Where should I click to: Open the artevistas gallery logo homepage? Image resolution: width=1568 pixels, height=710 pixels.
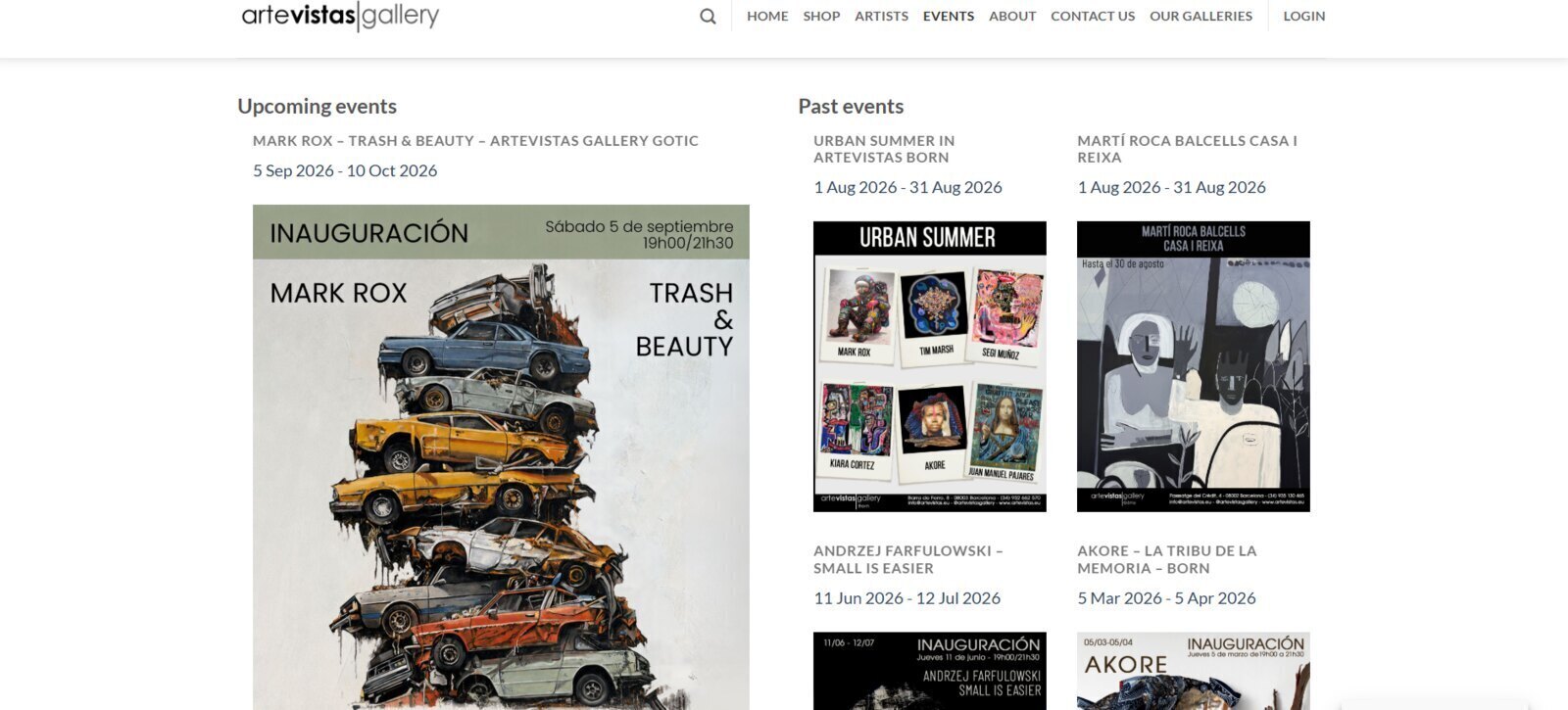click(340, 16)
